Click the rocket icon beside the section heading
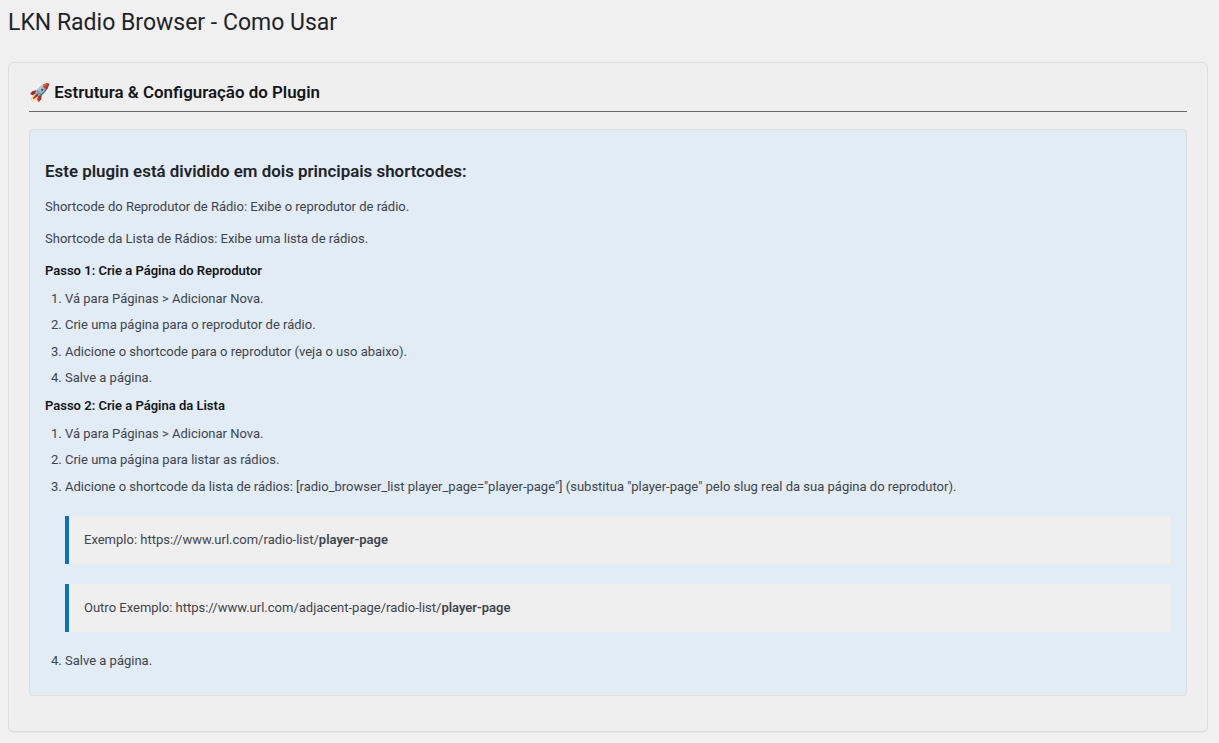Image resolution: width=1219 pixels, height=743 pixels. pos(39,93)
